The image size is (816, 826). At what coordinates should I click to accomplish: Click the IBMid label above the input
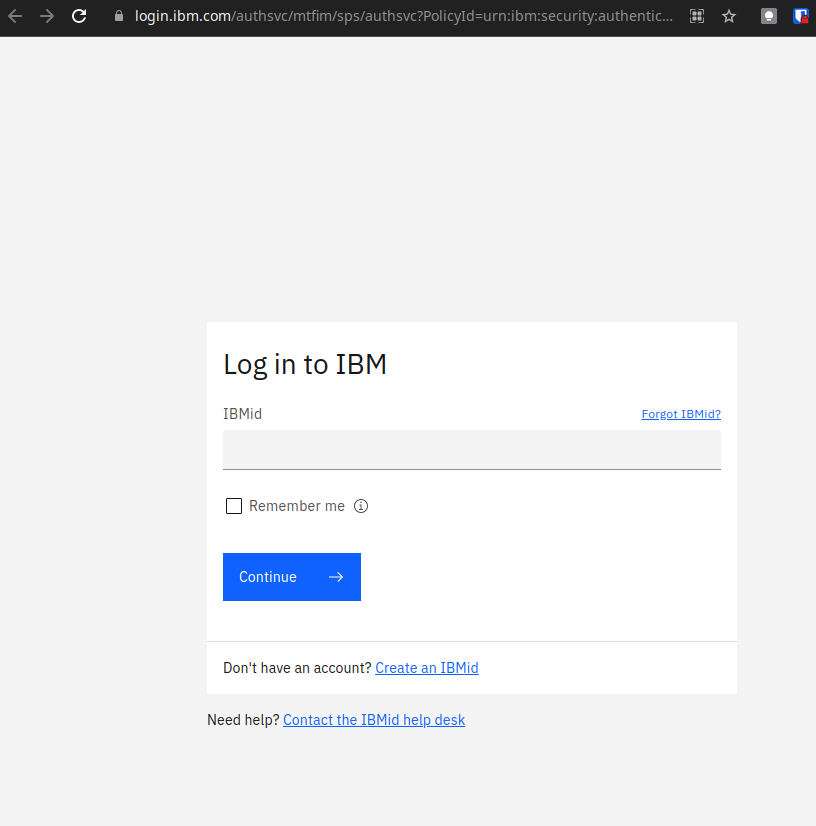pos(242,413)
